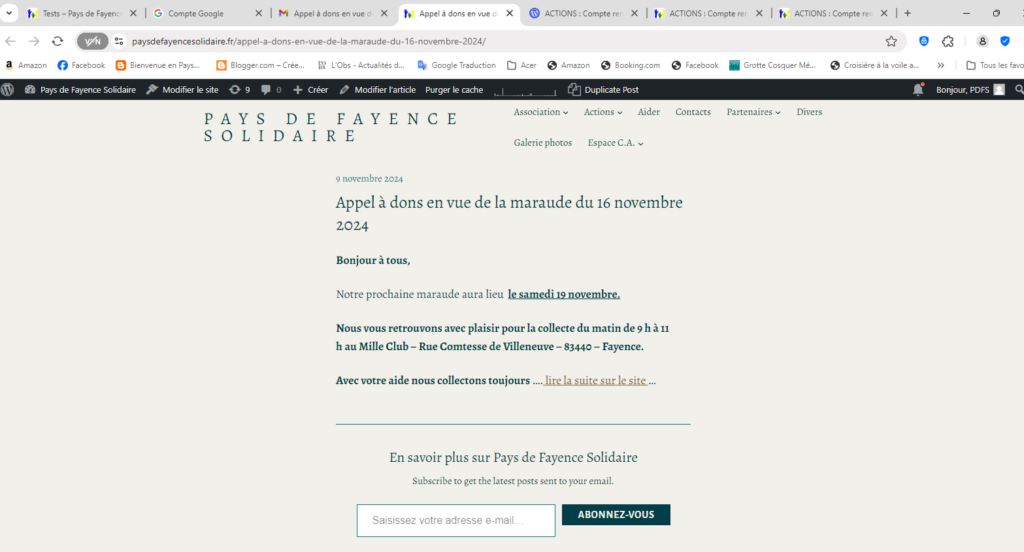Follow the 'lire la suite sur le site' link
The width and height of the screenshot is (1024, 552).
pyautogui.click(x=595, y=380)
